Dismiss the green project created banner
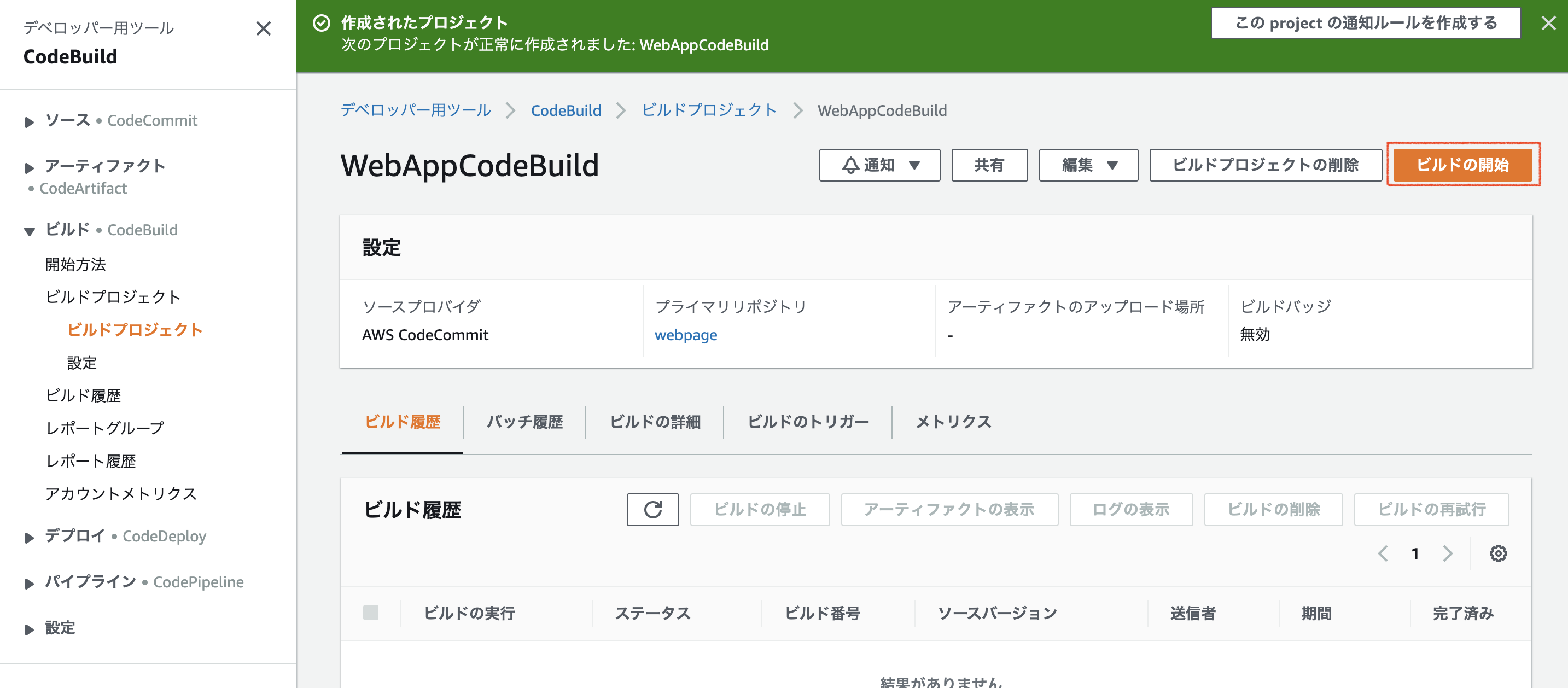The width and height of the screenshot is (1568, 688). [x=1548, y=23]
